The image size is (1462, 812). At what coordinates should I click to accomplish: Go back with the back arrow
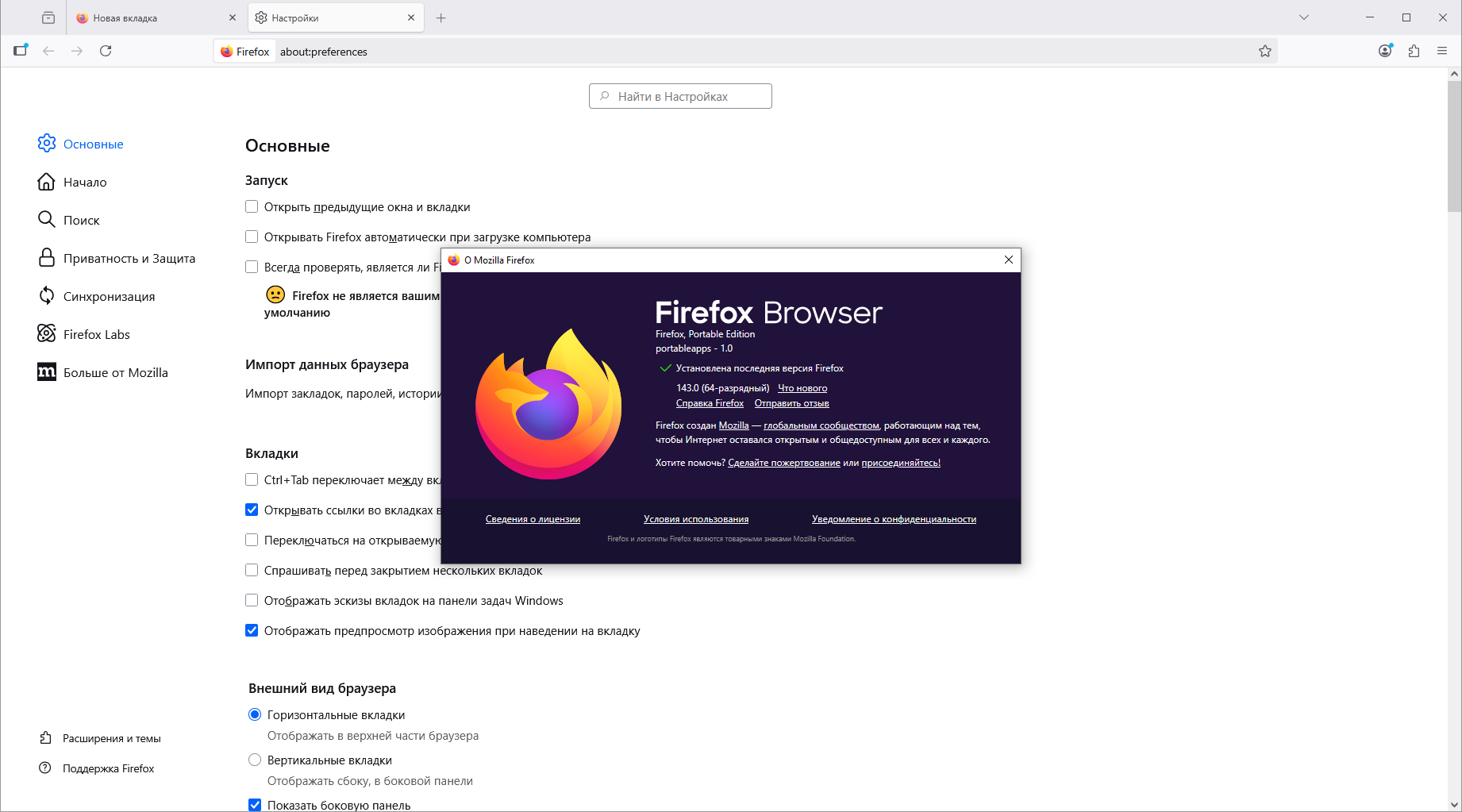[x=48, y=51]
